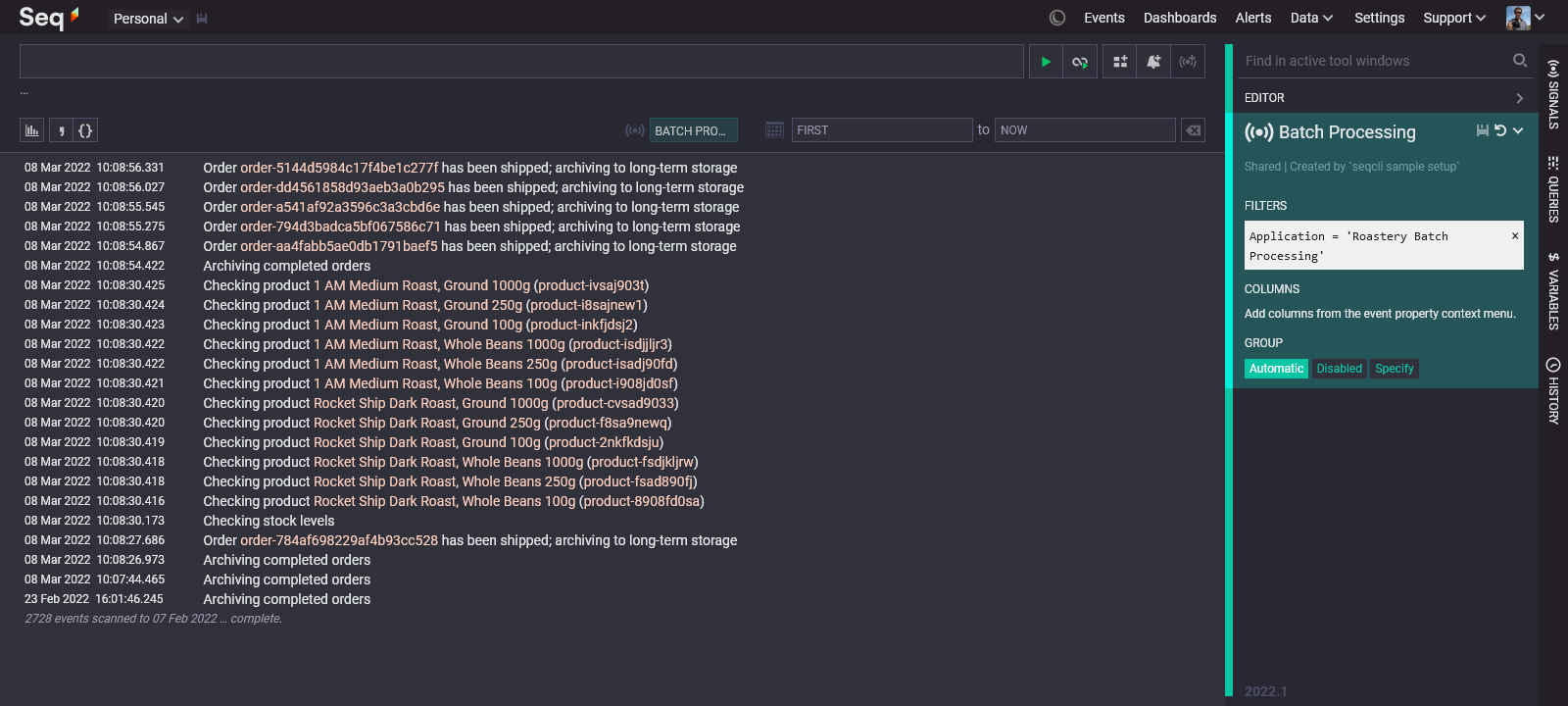Click the quote text search mode icon
Screen dimensions: 1568x706
pos(61,130)
